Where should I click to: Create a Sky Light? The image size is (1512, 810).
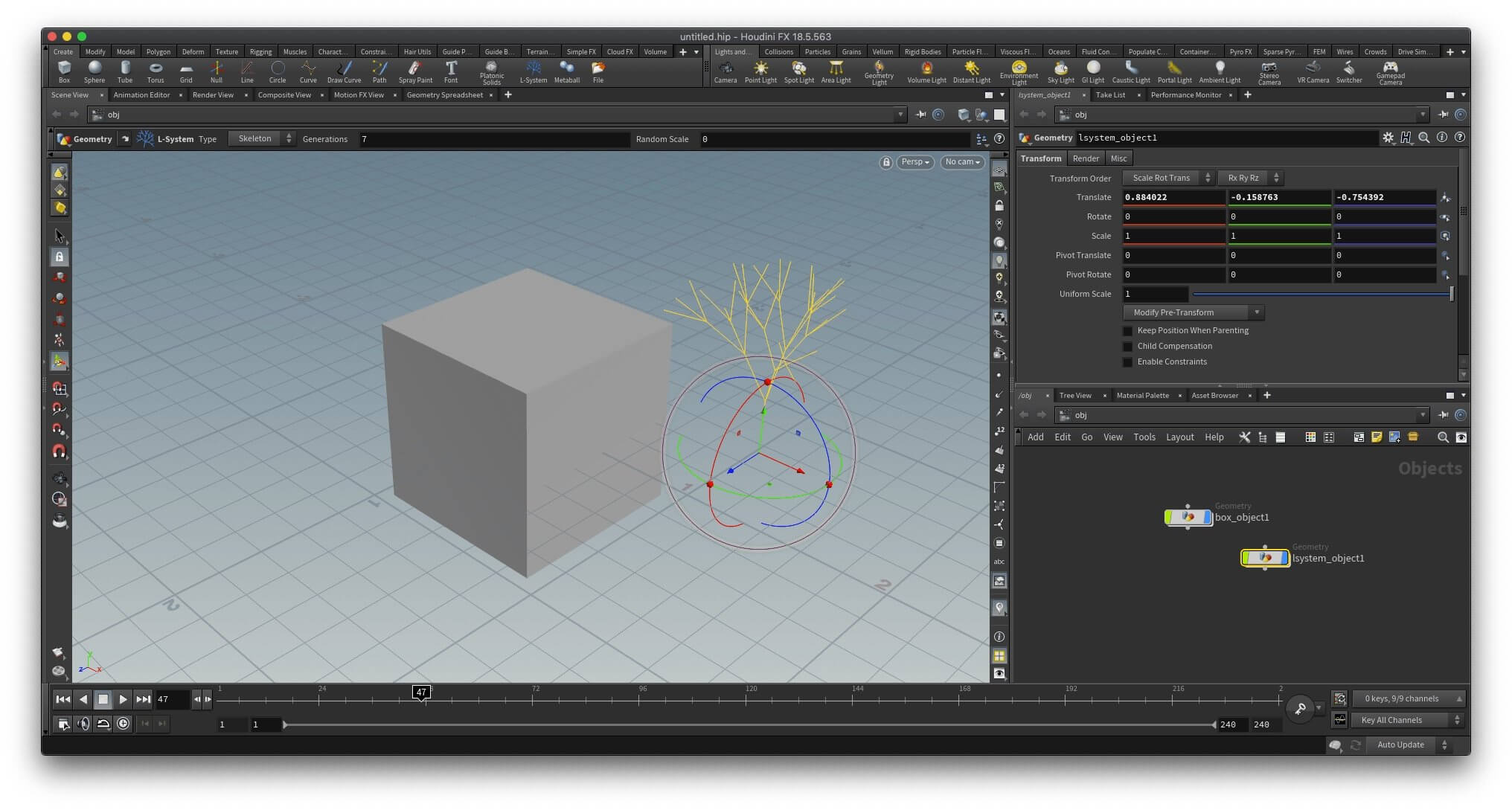point(1061,71)
